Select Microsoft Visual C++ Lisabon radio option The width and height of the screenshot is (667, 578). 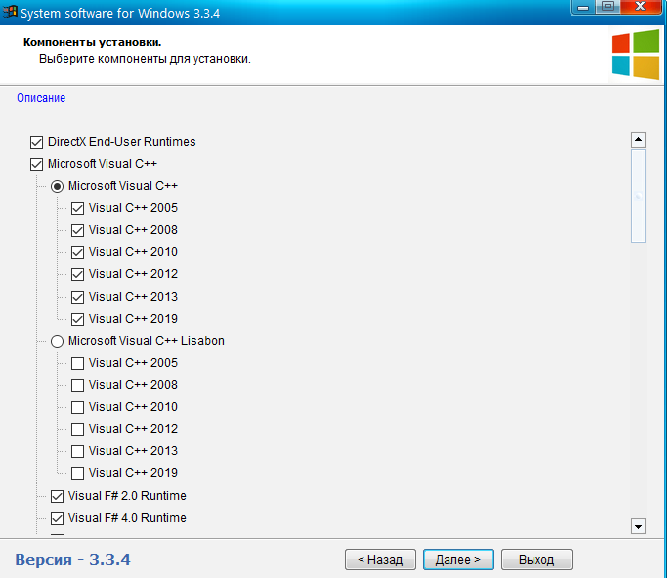[x=57, y=341]
